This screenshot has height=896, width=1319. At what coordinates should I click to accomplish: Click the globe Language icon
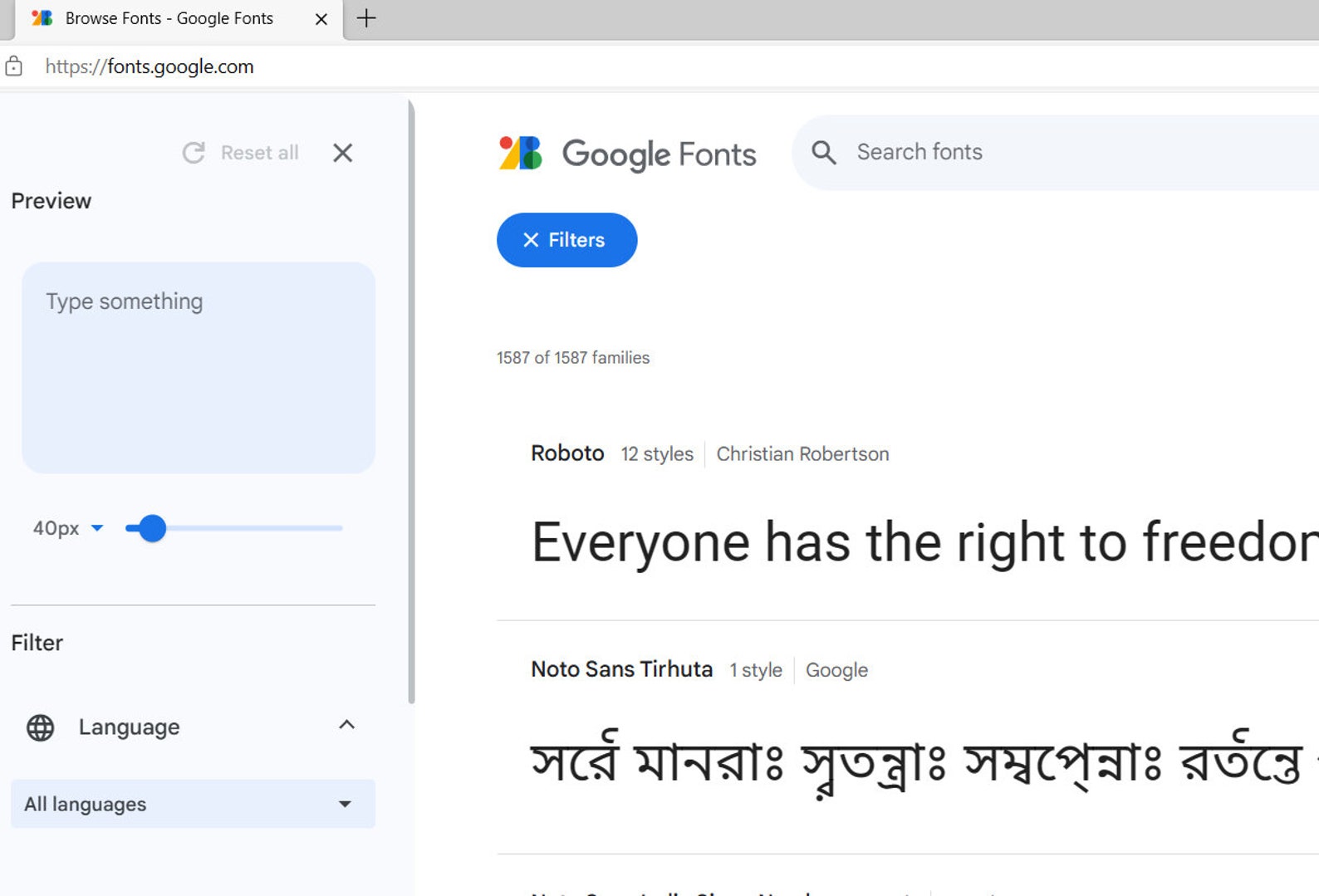[40, 727]
